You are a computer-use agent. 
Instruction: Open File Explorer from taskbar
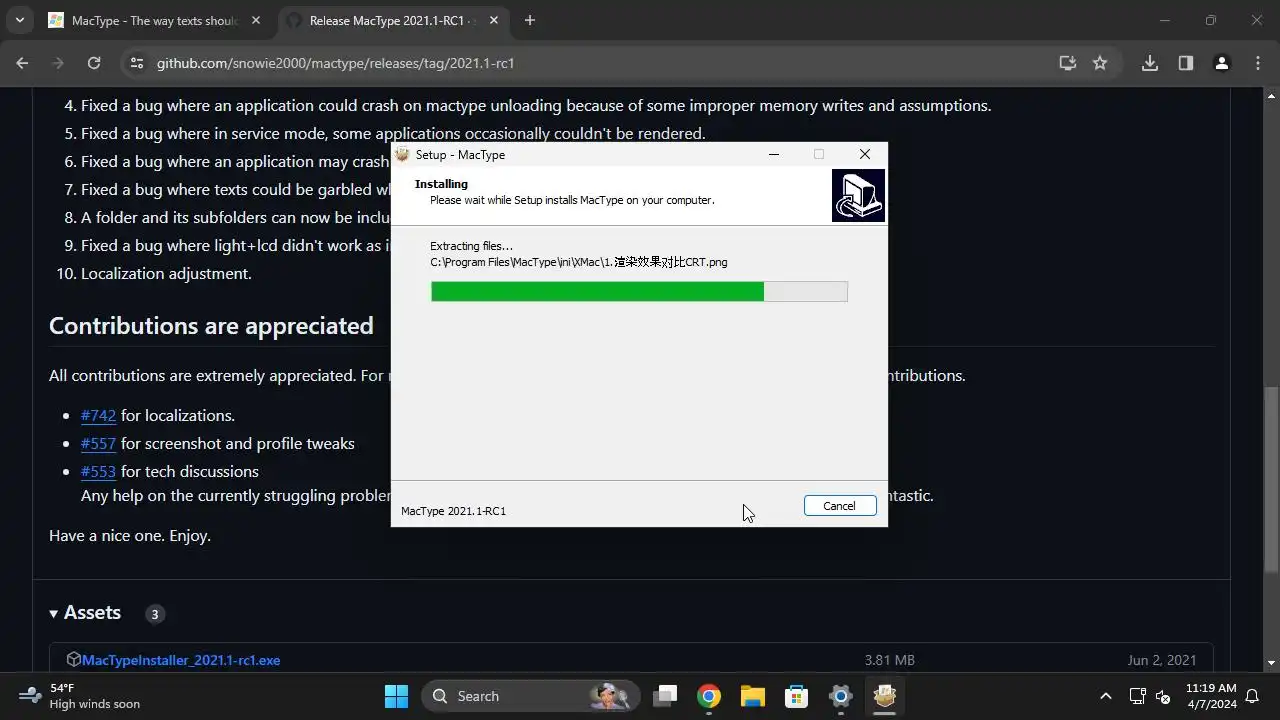752,696
